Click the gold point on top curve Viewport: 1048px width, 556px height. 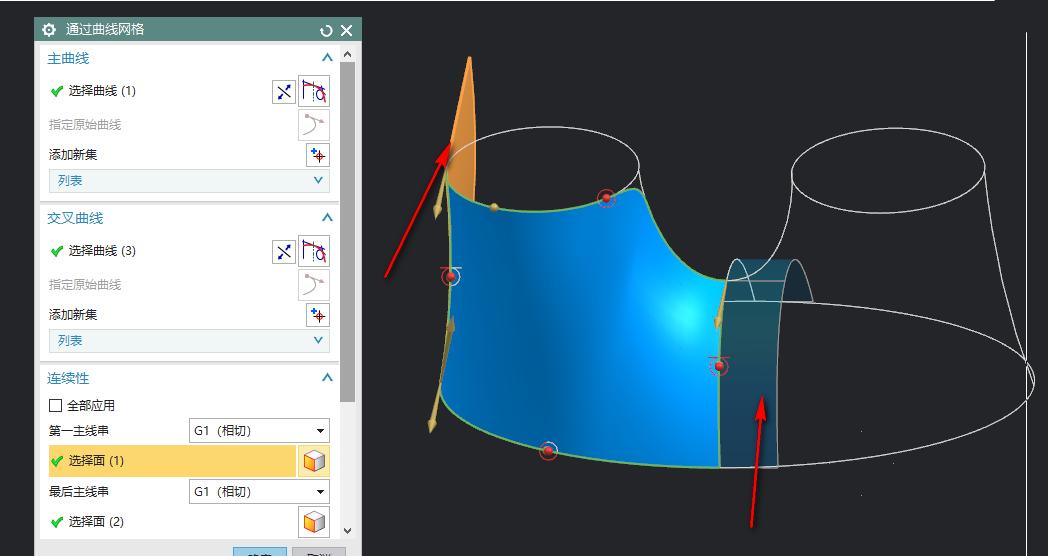494,208
